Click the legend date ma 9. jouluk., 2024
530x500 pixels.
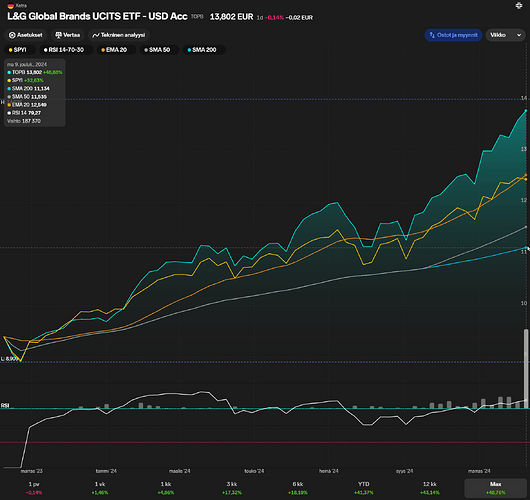27,64
